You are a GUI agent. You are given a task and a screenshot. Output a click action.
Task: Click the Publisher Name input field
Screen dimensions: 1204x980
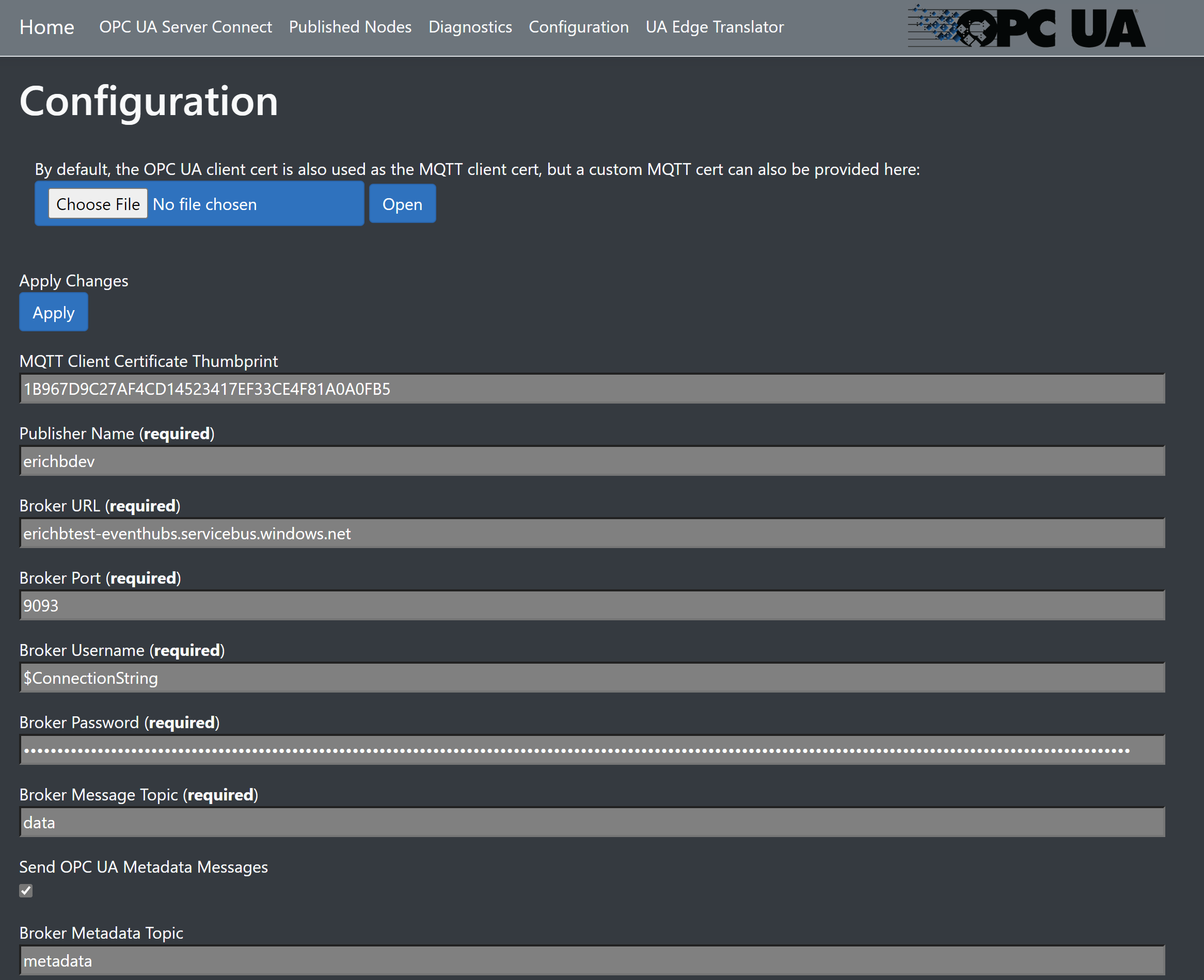click(592, 461)
